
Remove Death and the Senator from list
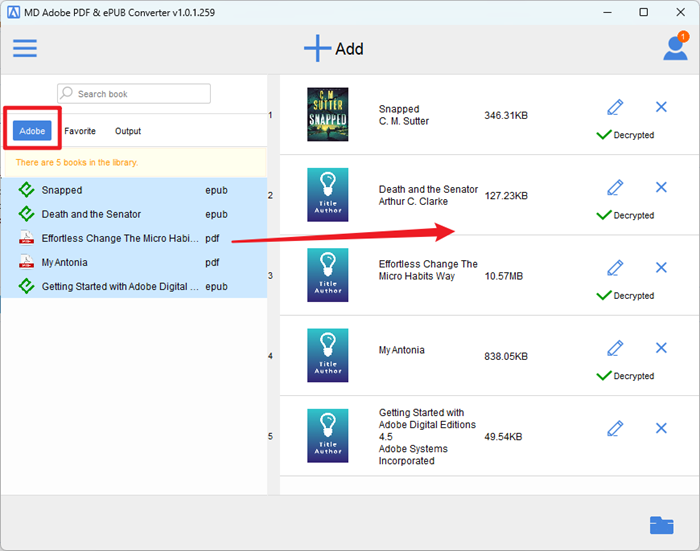pyautogui.click(x=661, y=187)
